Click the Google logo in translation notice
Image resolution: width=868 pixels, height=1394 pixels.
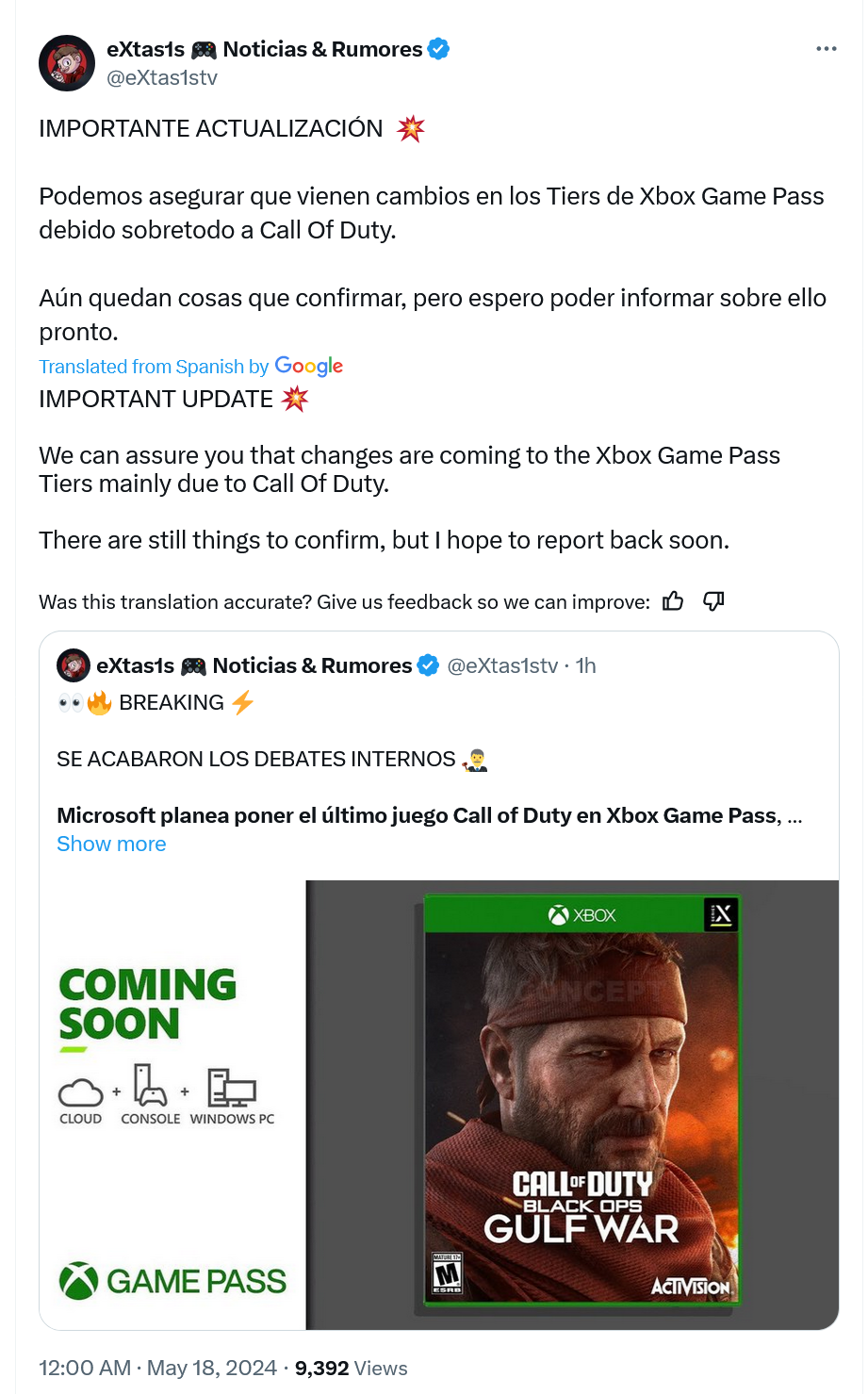coord(309,367)
